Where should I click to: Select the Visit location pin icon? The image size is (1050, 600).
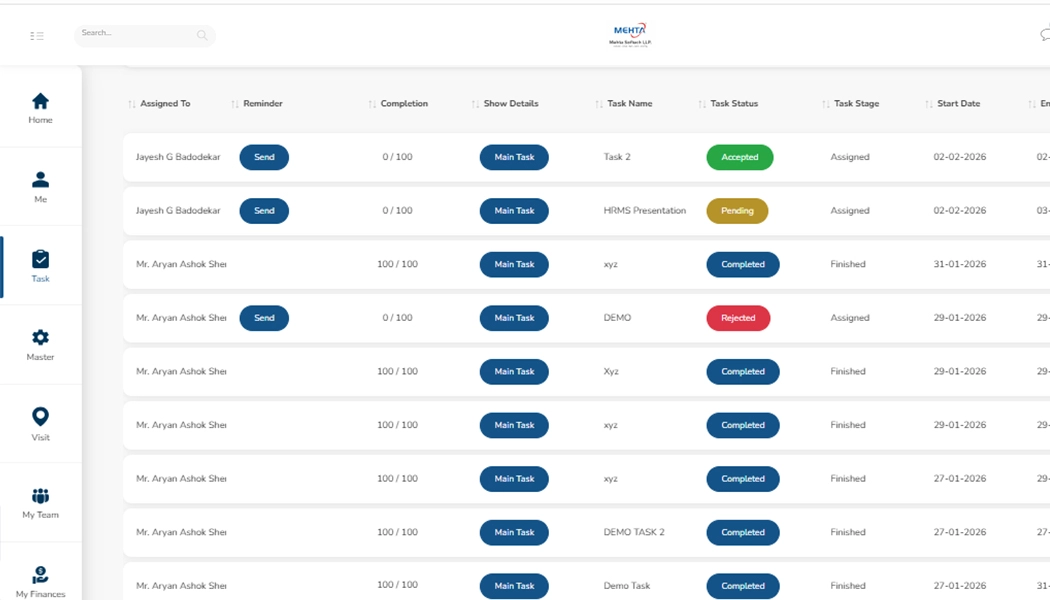[40, 414]
